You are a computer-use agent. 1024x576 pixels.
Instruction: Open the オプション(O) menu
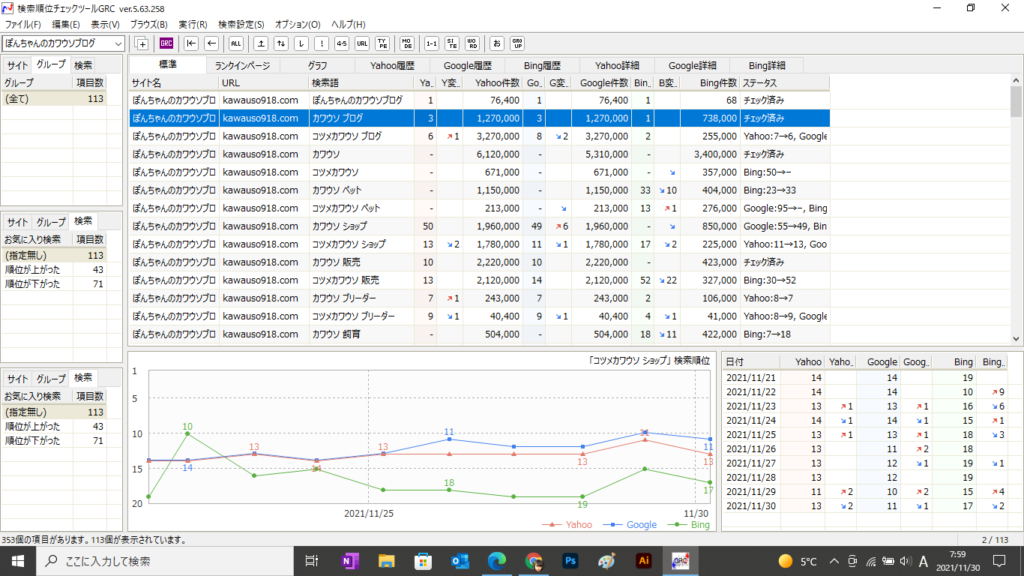[x=297, y=24]
